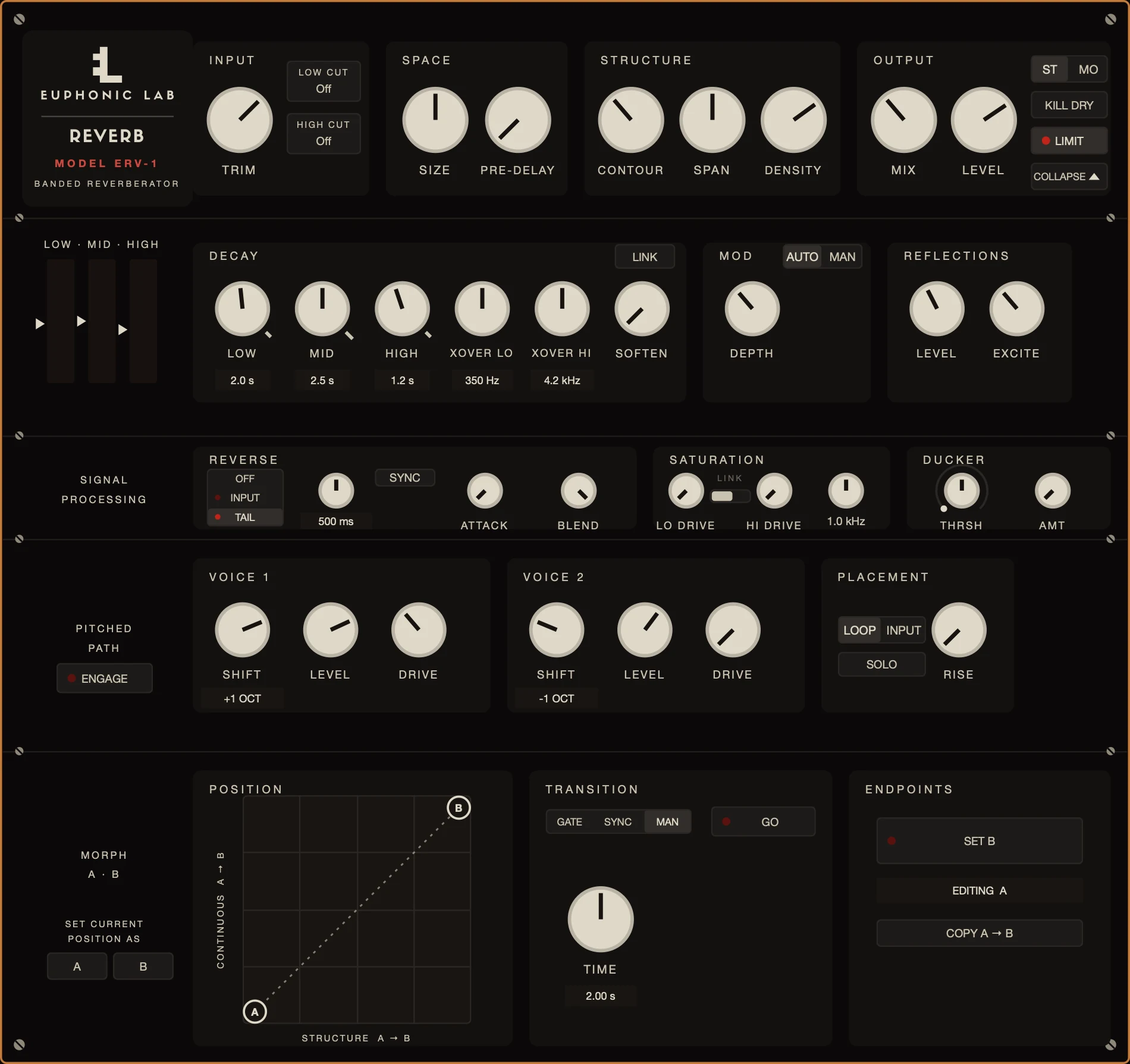The image size is (1130, 1064).
Task: Click the Low band meter arrow marker
Action: tap(40, 324)
